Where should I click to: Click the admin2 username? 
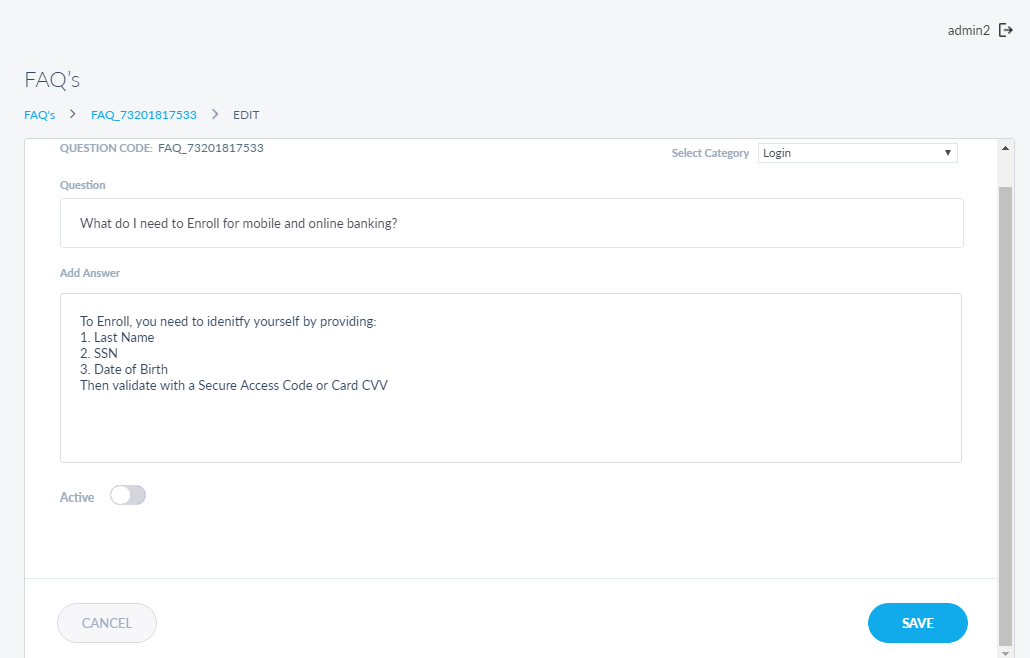pos(968,30)
